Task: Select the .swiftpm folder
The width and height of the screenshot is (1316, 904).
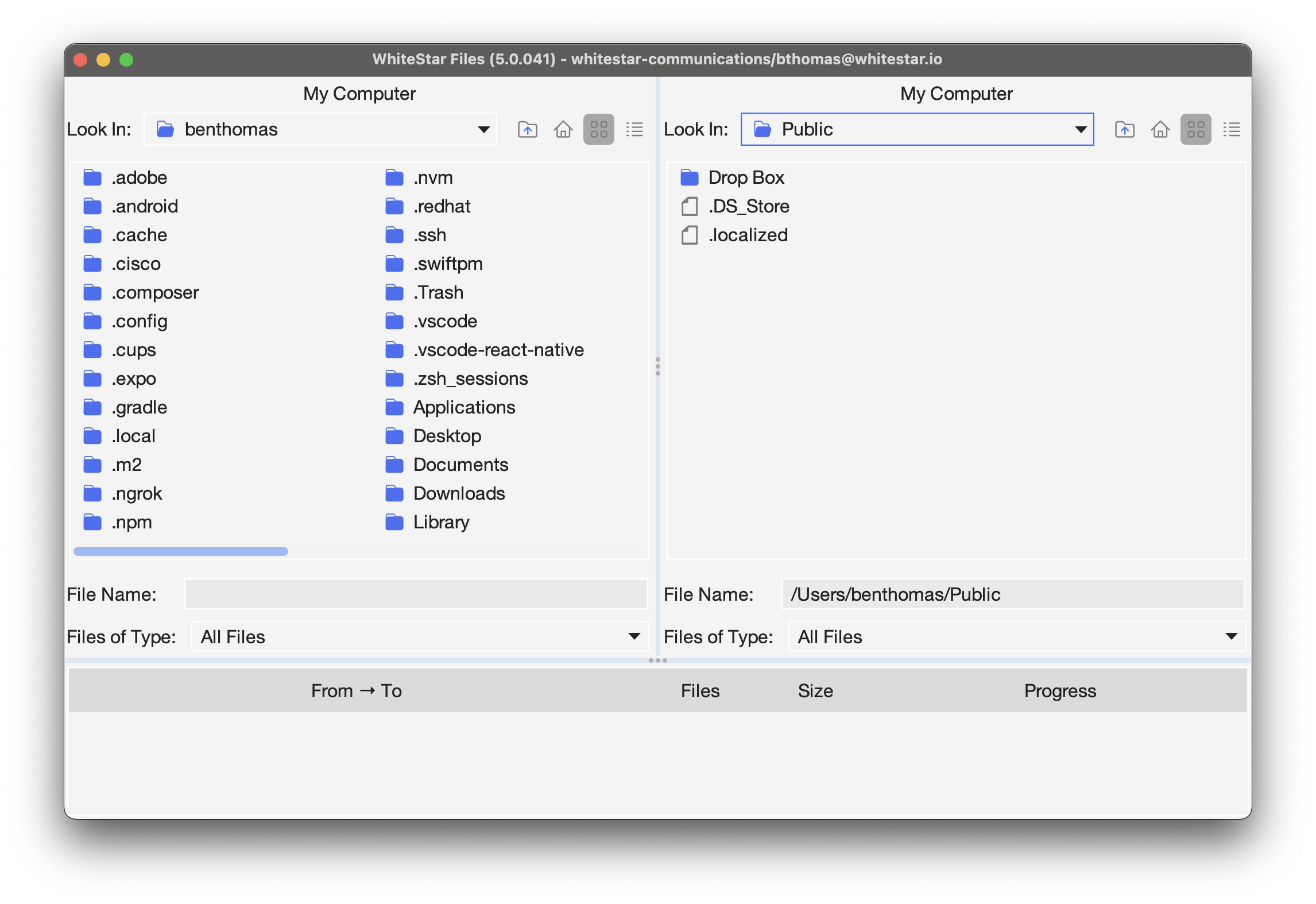Action: point(434,264)
